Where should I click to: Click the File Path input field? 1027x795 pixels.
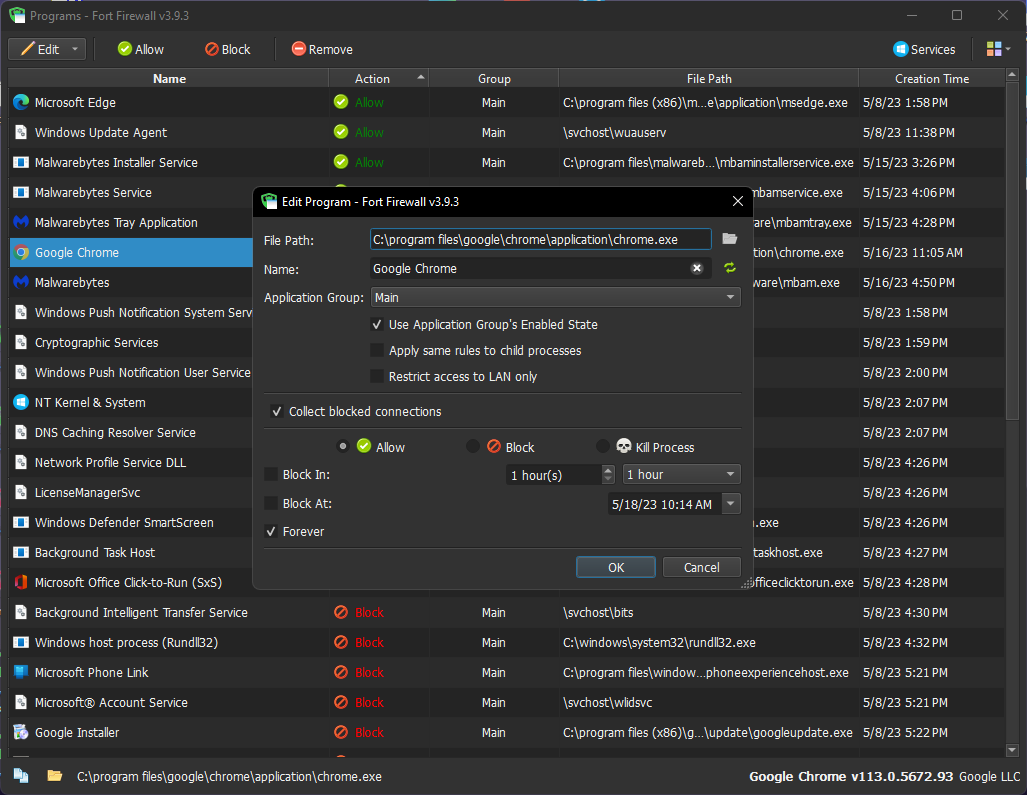click(540, 239)
